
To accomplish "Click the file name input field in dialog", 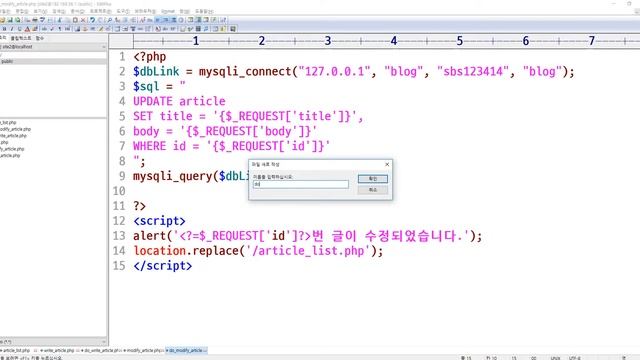I will point(301,184).
